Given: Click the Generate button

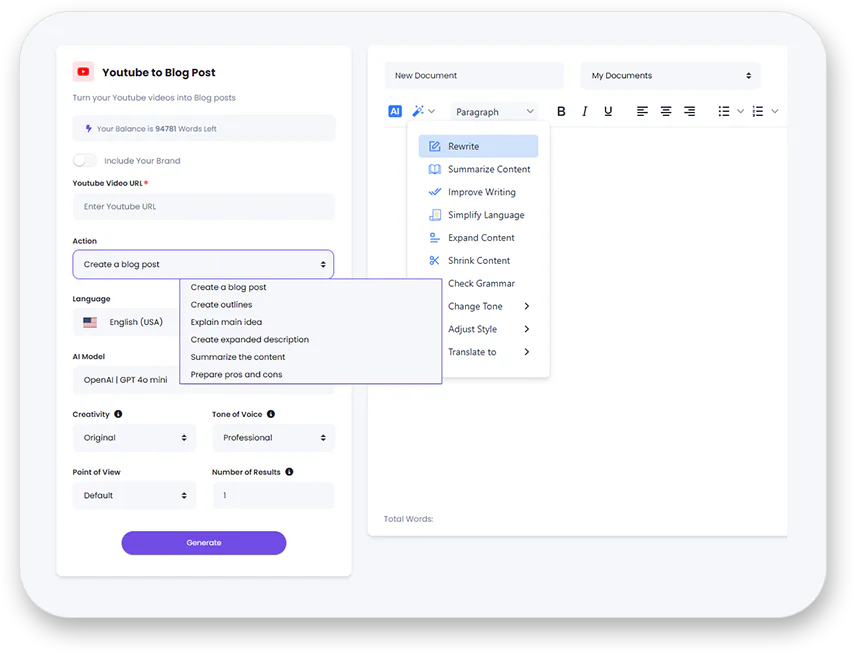Looking at the screenshot, I should 204,543.
